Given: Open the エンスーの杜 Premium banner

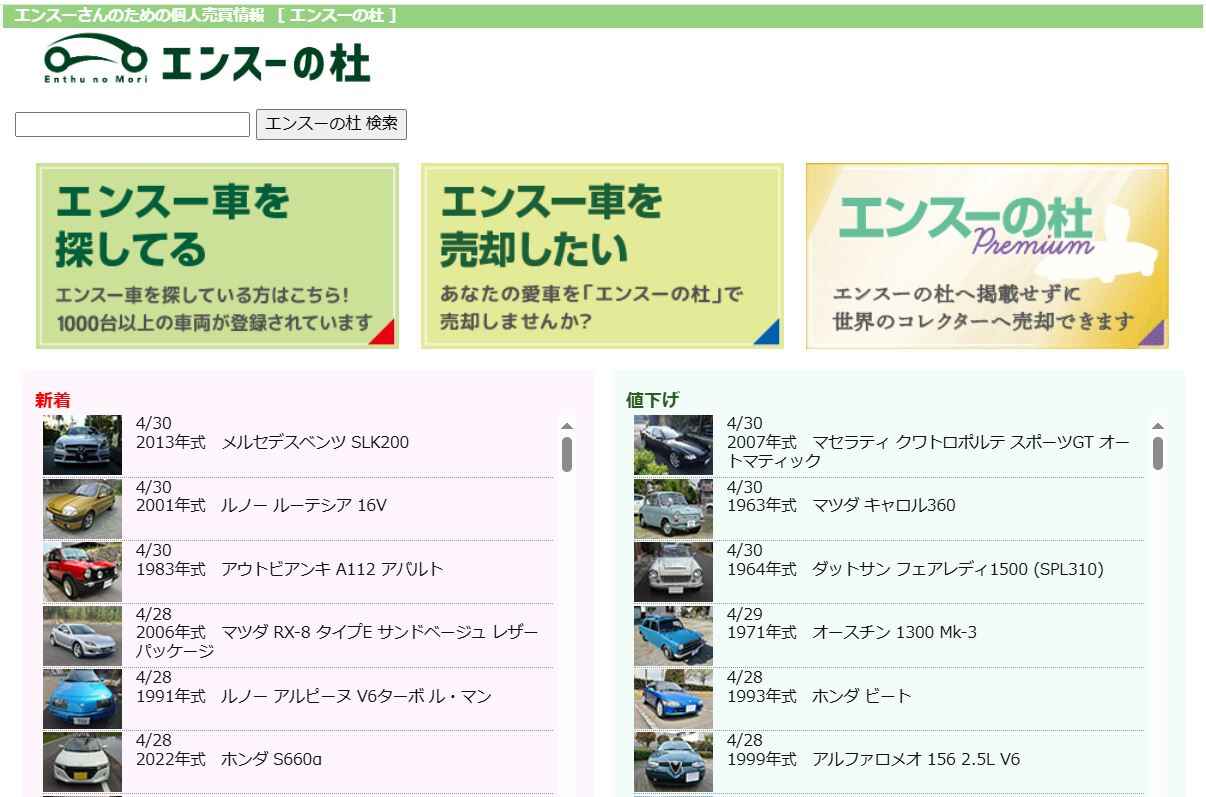Looking at the screenshot, I should (x=987, y=256).
